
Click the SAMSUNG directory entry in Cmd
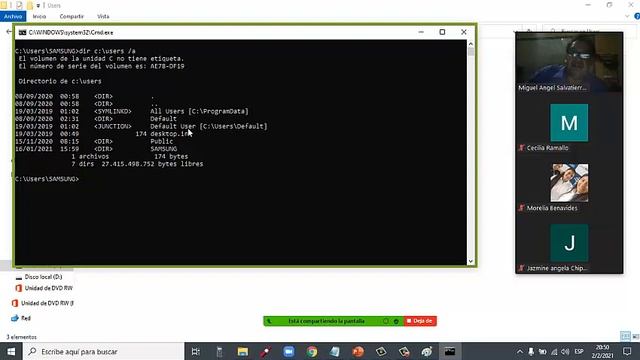point(163,149)
